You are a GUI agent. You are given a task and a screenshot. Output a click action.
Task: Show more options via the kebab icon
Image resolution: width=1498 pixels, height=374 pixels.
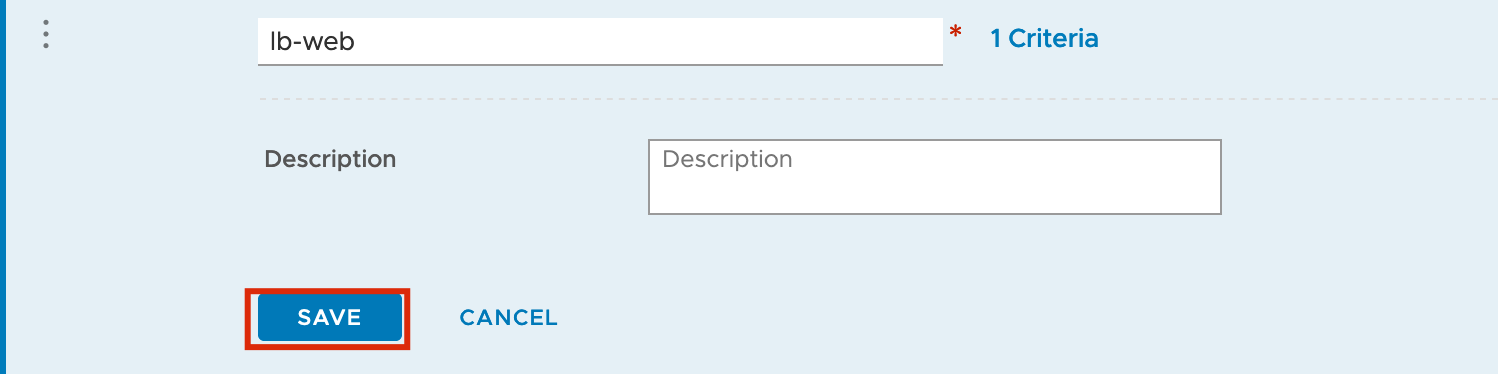[x=46, y=35]
